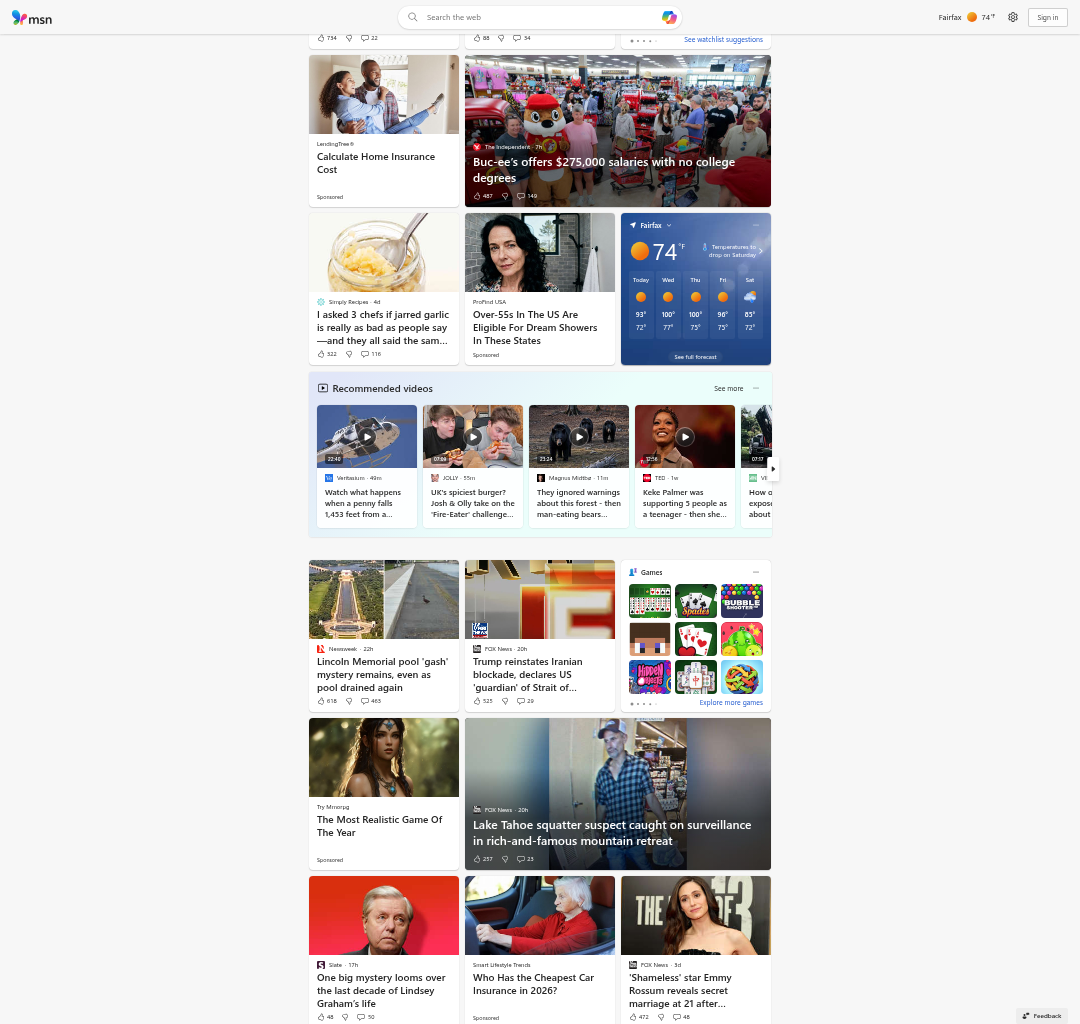Launch the Mahjong game tile
The width and height of the screenshot is (1080, 1024).
(696, 677)
